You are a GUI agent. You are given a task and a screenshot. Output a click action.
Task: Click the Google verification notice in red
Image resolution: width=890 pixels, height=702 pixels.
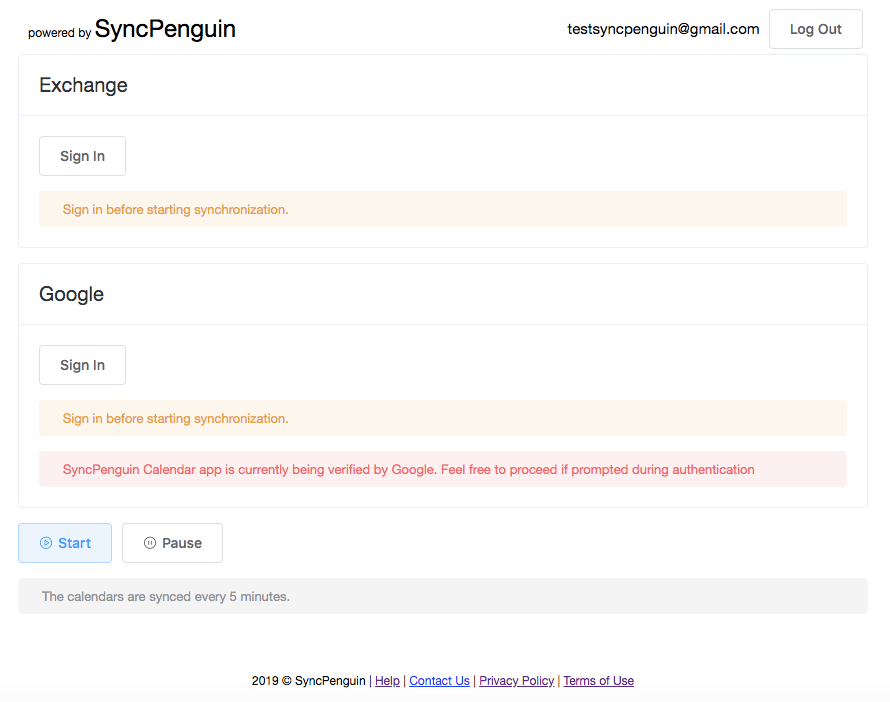(x=443, y=469)
